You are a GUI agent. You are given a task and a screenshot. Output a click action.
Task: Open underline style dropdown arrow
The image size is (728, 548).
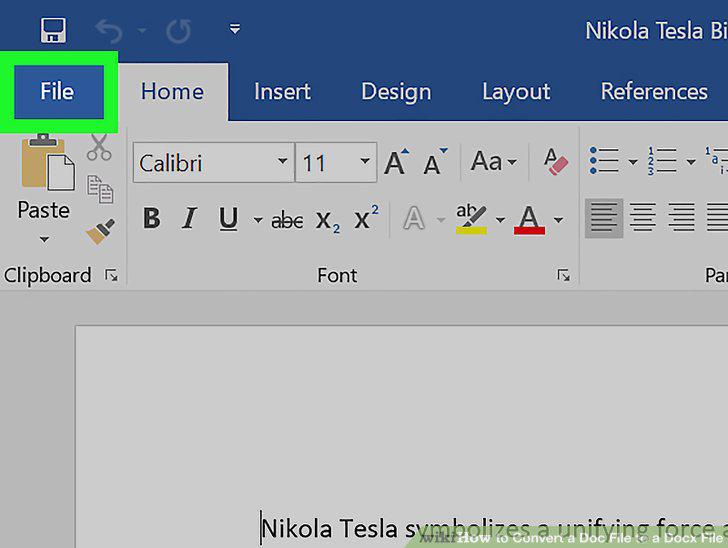[x=258, y=220]
